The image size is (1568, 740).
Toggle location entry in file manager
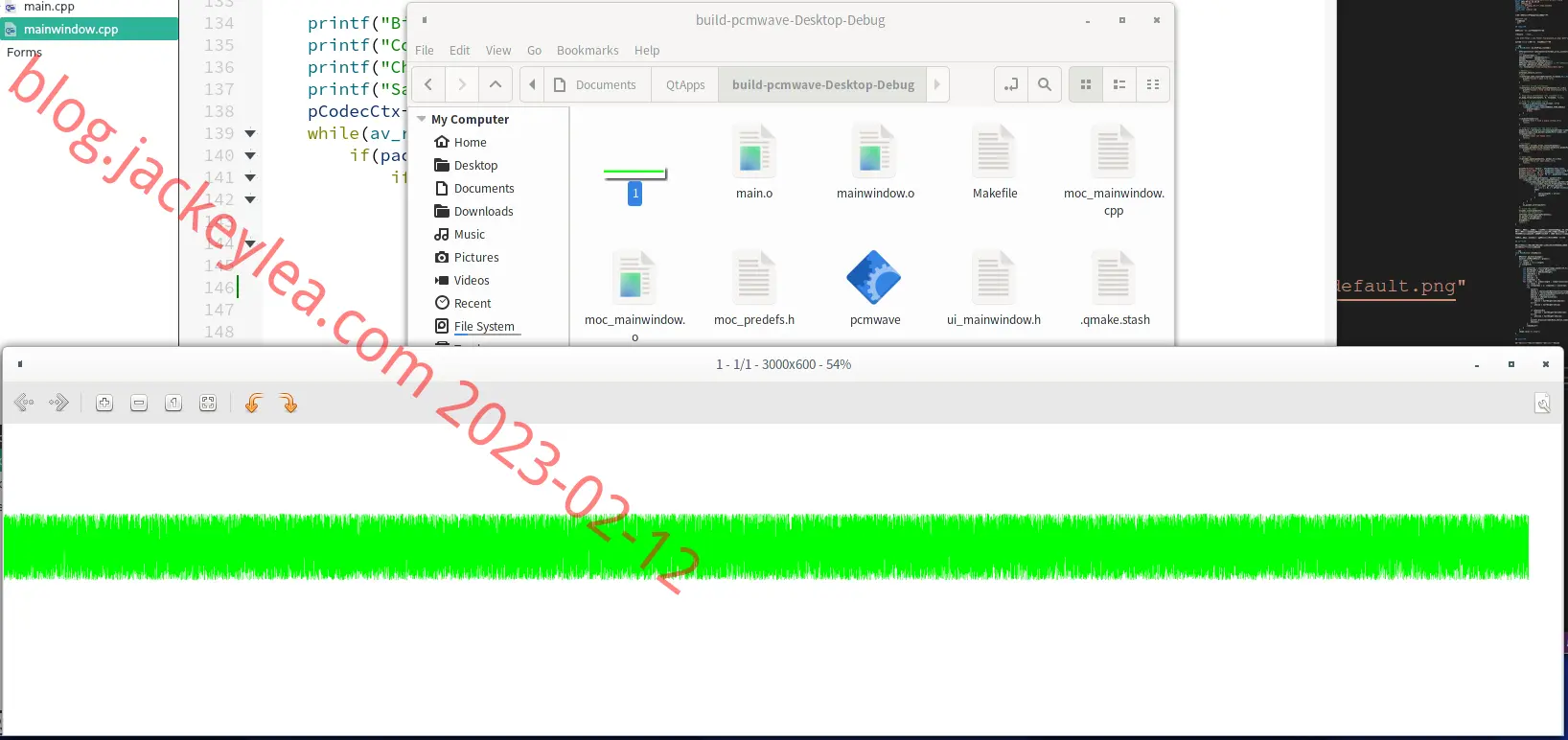point(1011,84)
